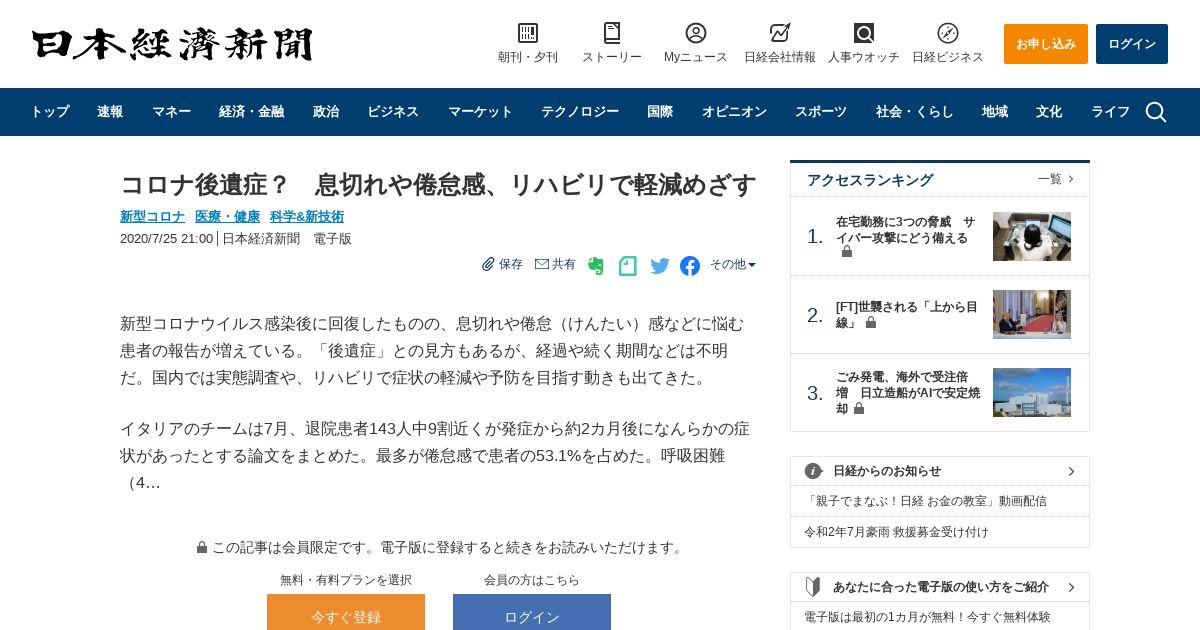Click thumbnail of the ごみ発電 ranking article

pos(1032,392)
